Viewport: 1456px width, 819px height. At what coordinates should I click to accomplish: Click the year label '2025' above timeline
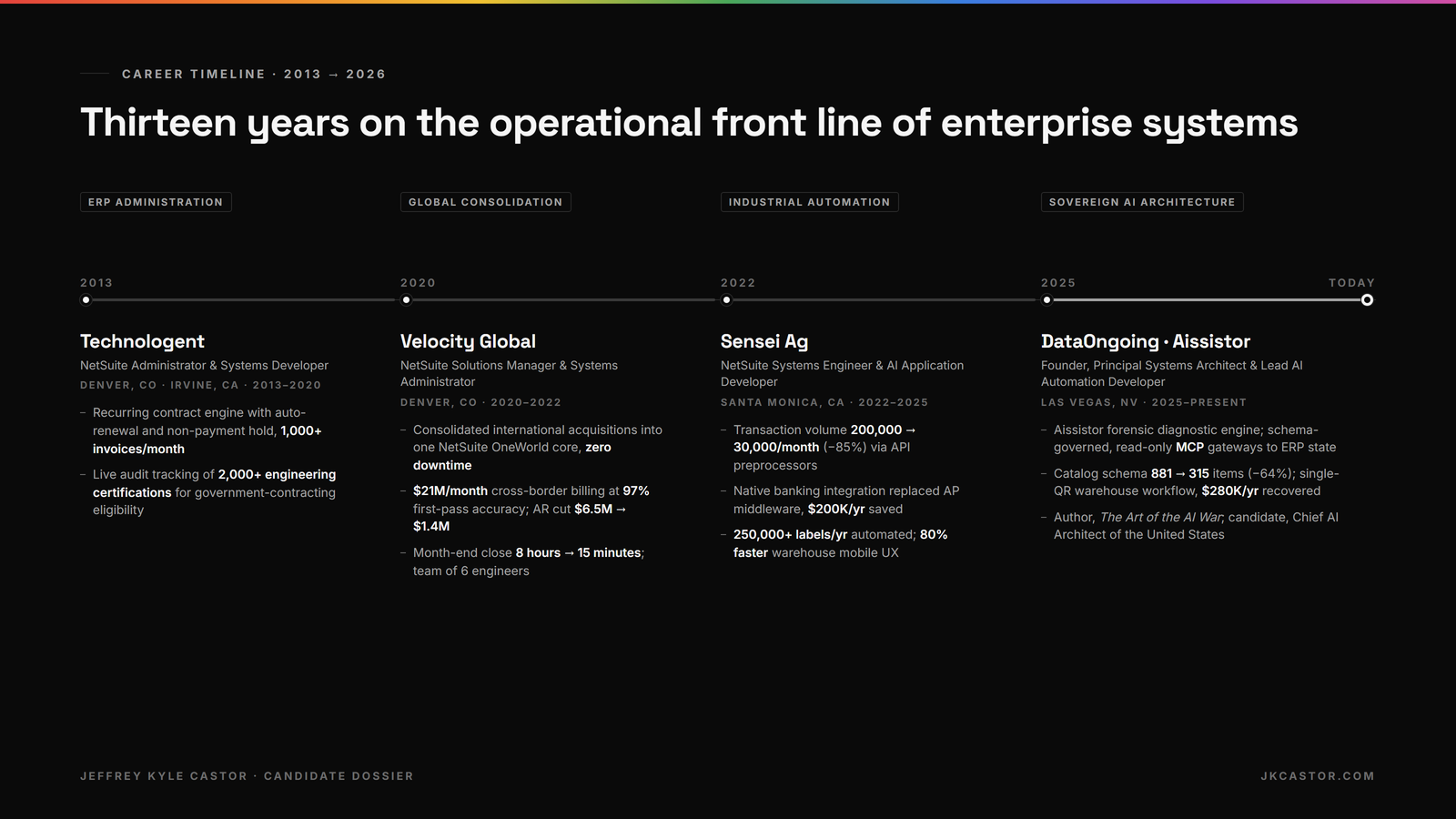pyautogui.click(x=1058, y=283)
